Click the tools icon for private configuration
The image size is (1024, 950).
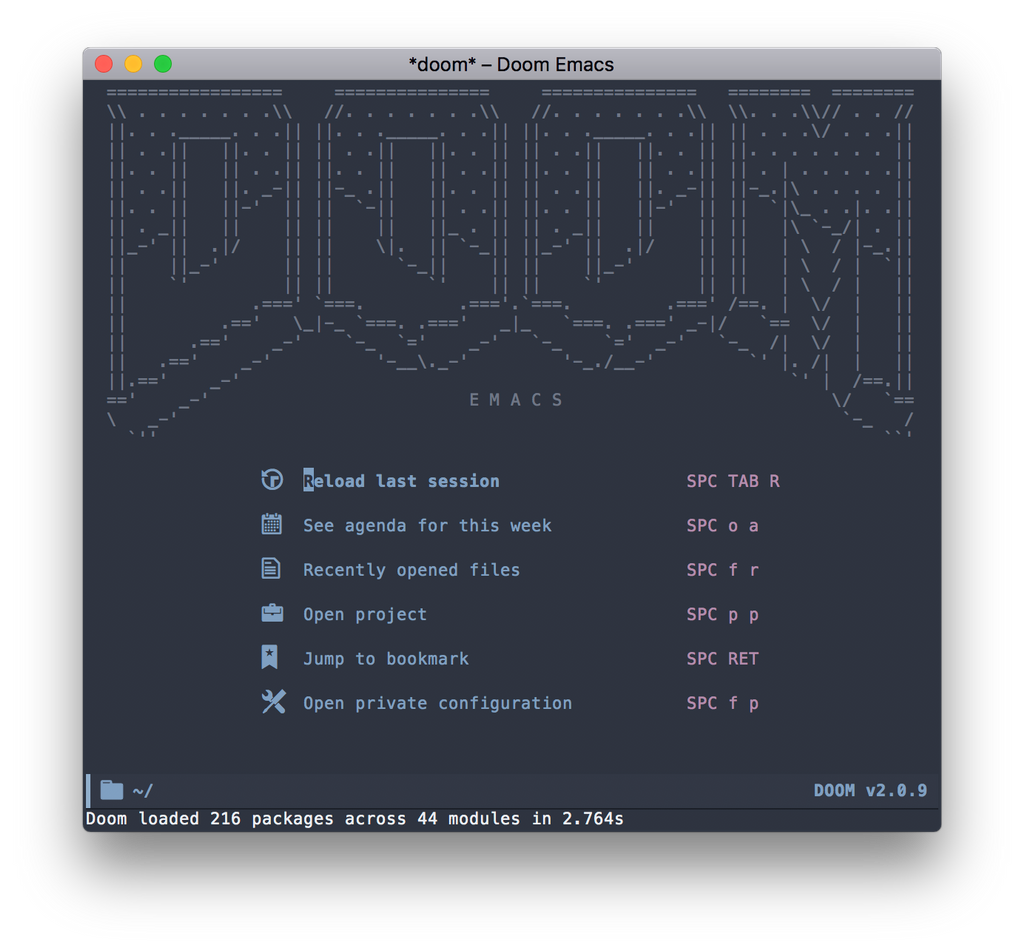coord(274,702)
